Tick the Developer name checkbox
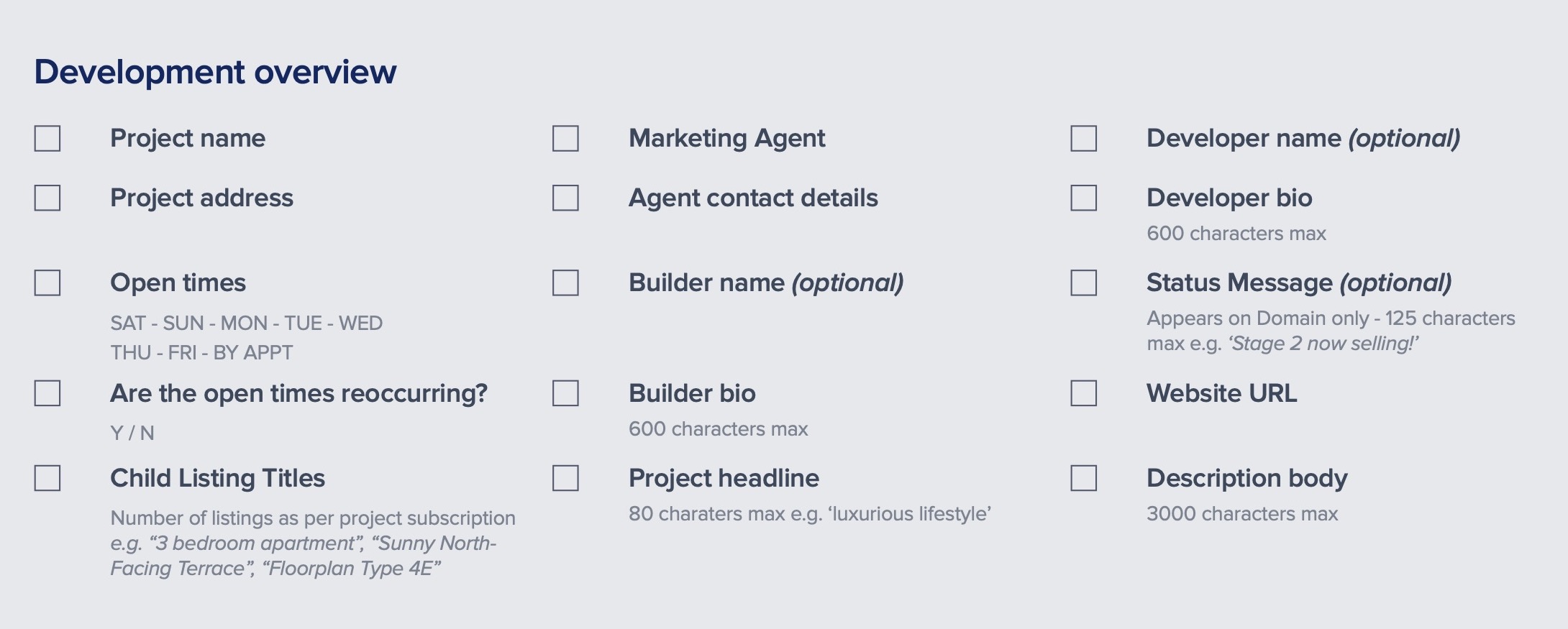1568x629 pixels. click(1083, 139)
